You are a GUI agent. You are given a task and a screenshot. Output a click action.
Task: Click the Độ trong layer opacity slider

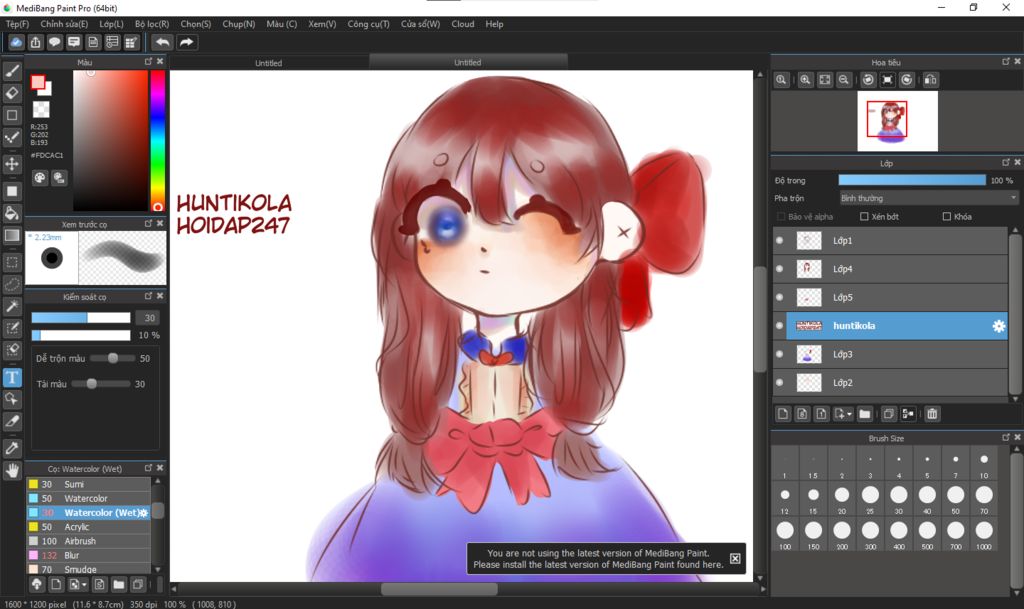[x=912, y=180]
